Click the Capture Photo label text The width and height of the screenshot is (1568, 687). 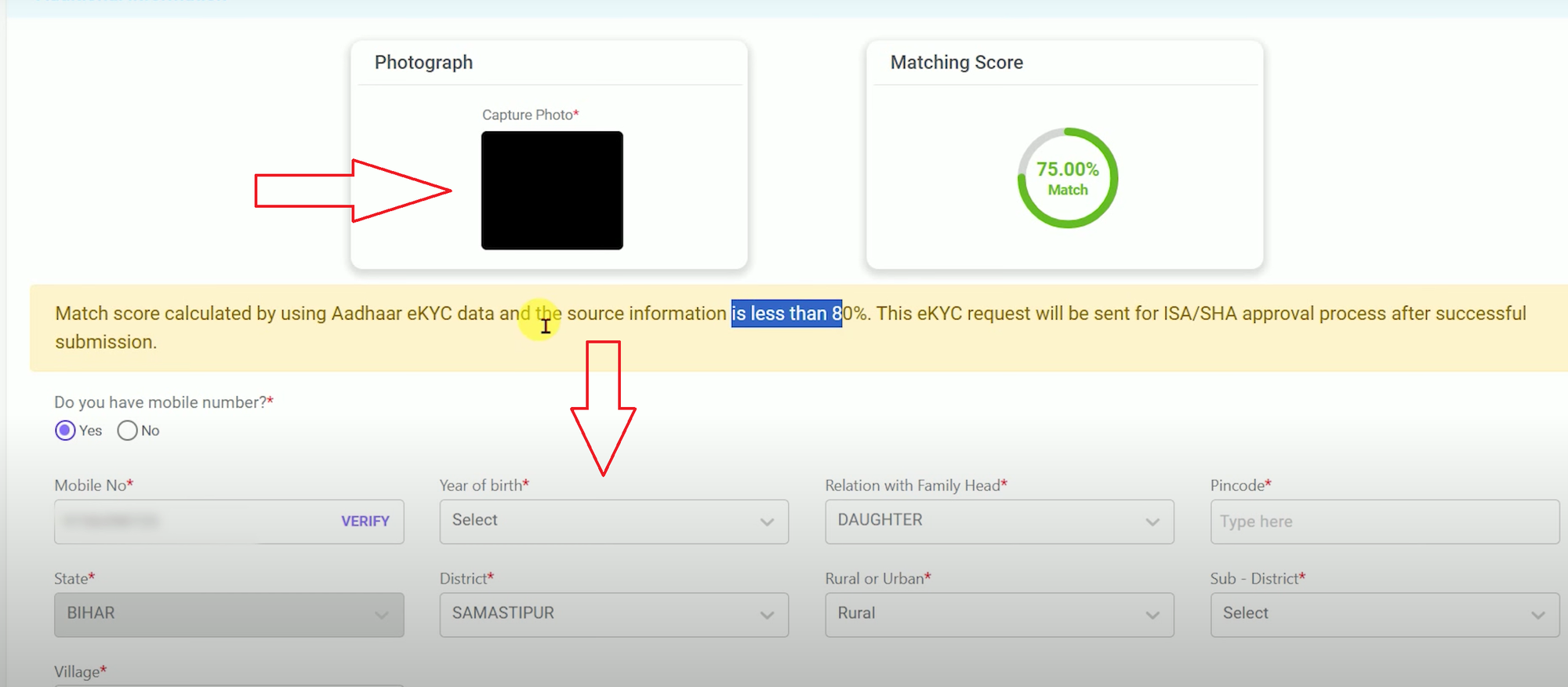(x=528, y=115)
